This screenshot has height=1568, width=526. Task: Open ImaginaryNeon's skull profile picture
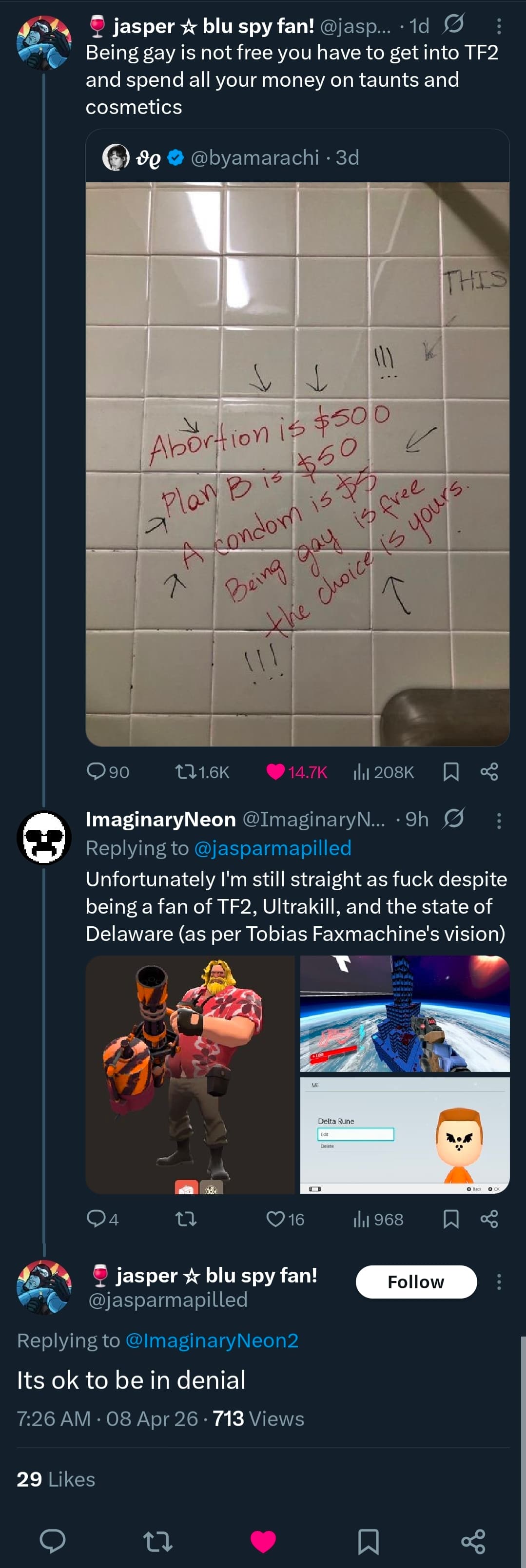44,838
